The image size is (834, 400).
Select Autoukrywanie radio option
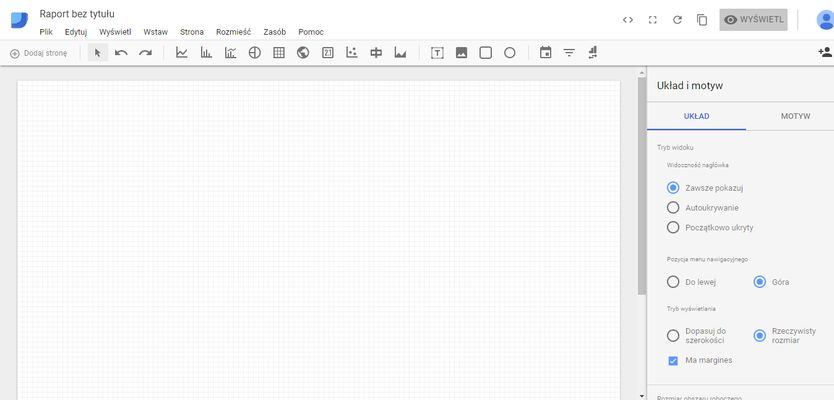pos(673,207)
